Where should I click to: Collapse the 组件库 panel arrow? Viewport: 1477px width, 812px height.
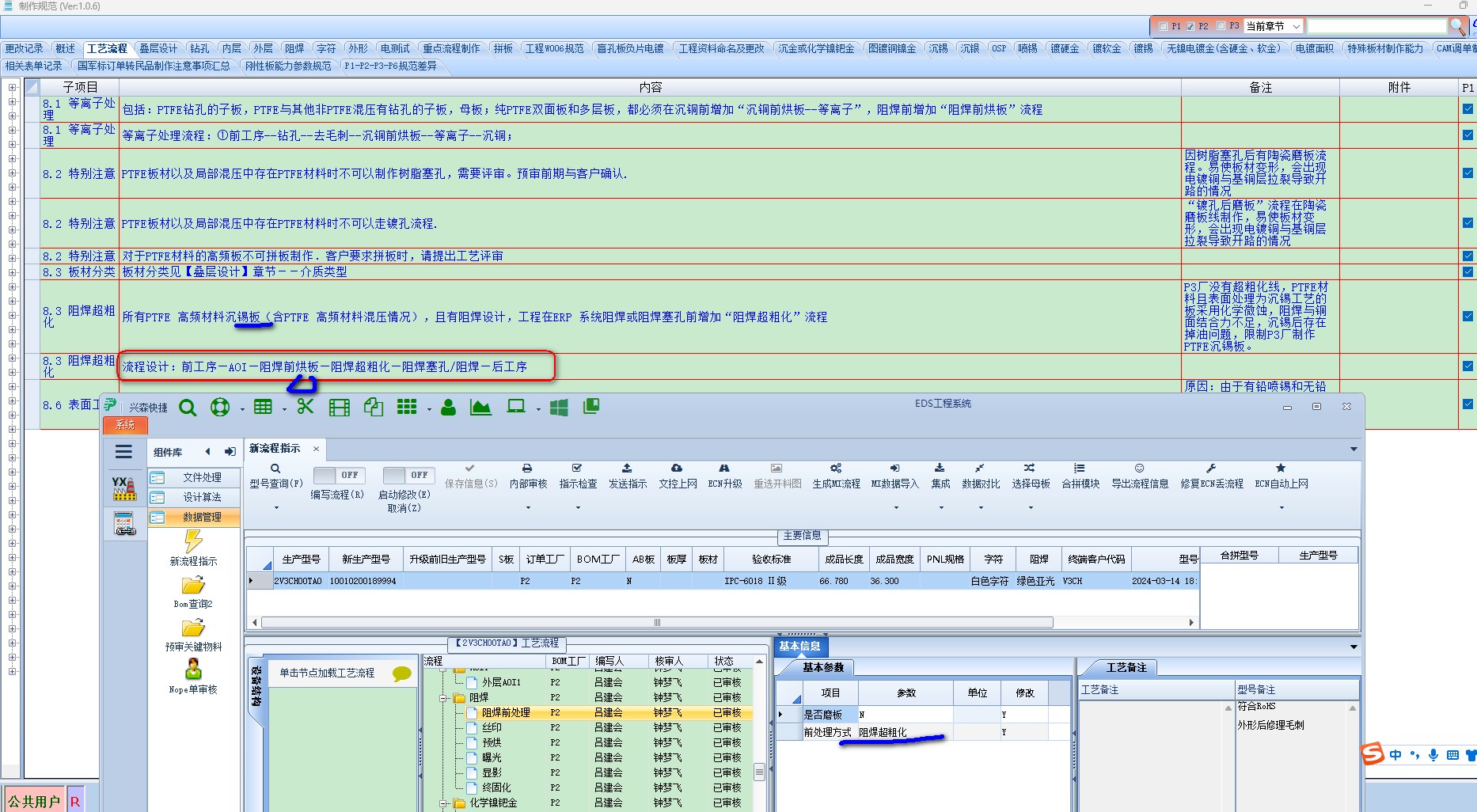207,452
